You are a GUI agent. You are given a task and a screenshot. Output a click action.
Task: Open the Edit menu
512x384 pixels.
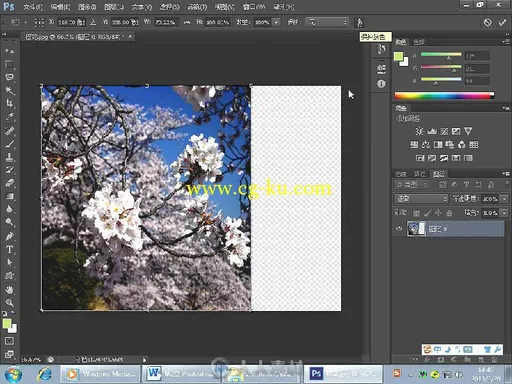point(60,7)
